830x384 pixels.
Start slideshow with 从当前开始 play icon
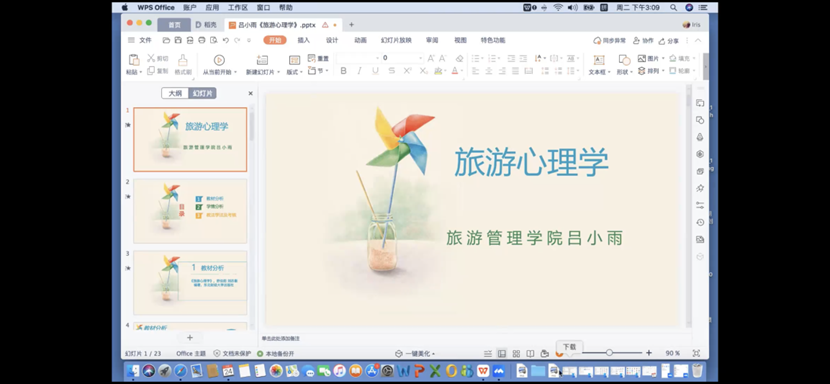point(219,60)
